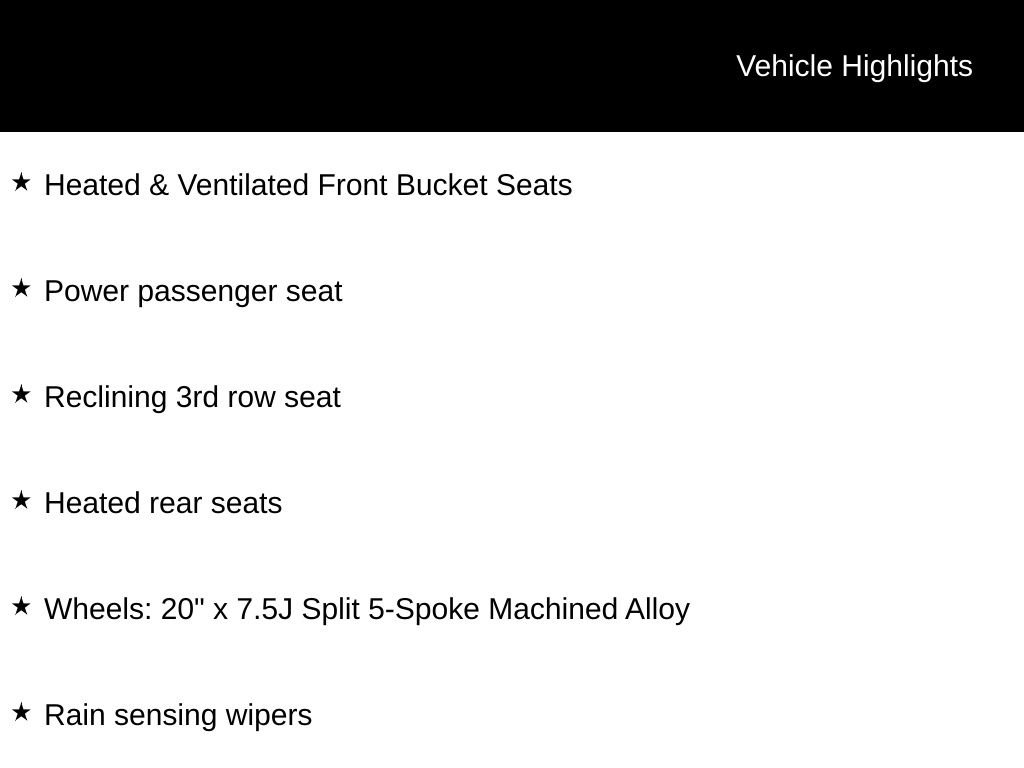Click the star beside Heated & Ventilated Front Bucket Seats
The width and height of the screenshot is (1024, 768).
21,182
